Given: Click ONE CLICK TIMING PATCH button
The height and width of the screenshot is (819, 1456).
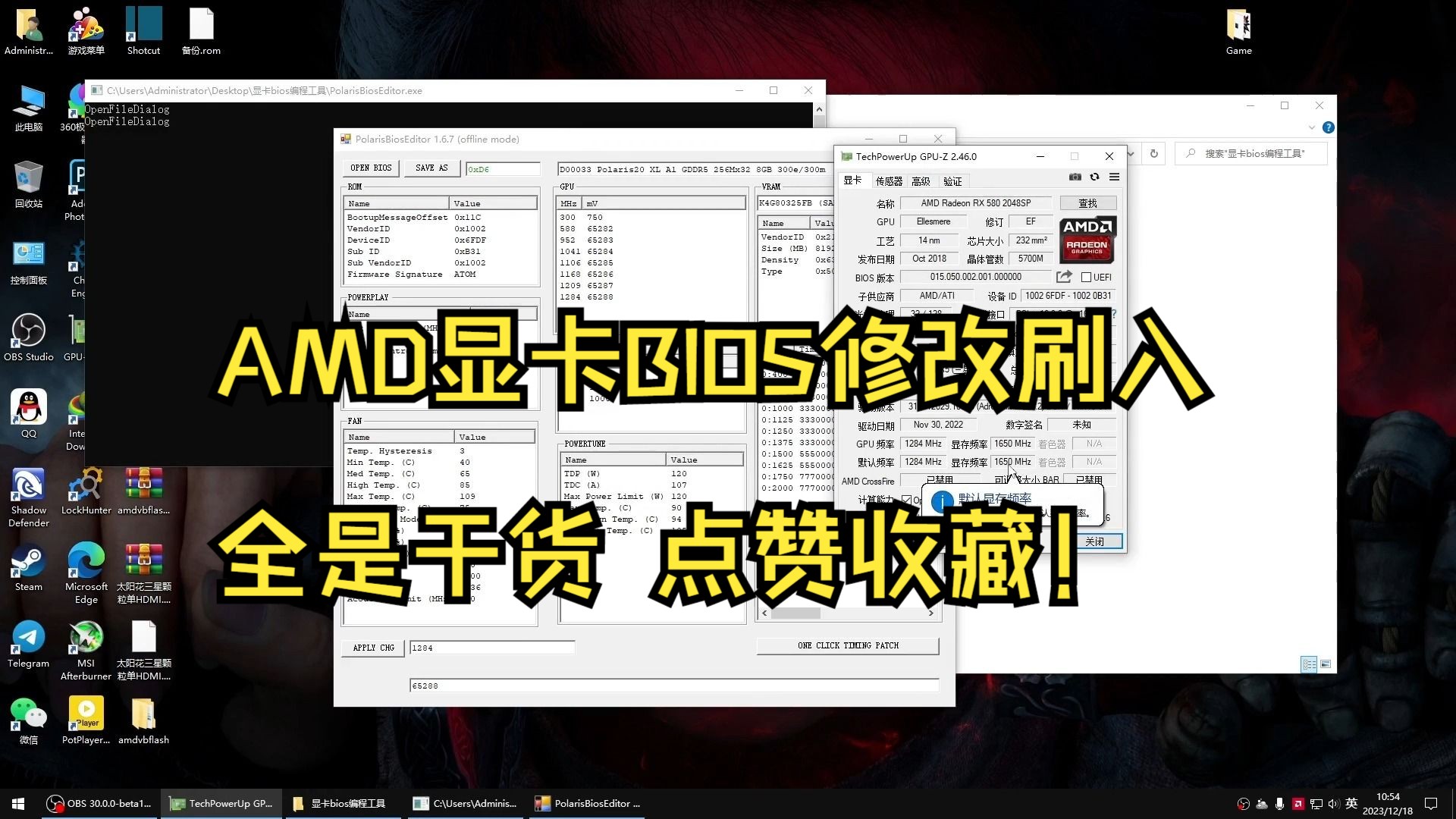Looking at the screenshot, I should tap(849, 644).
